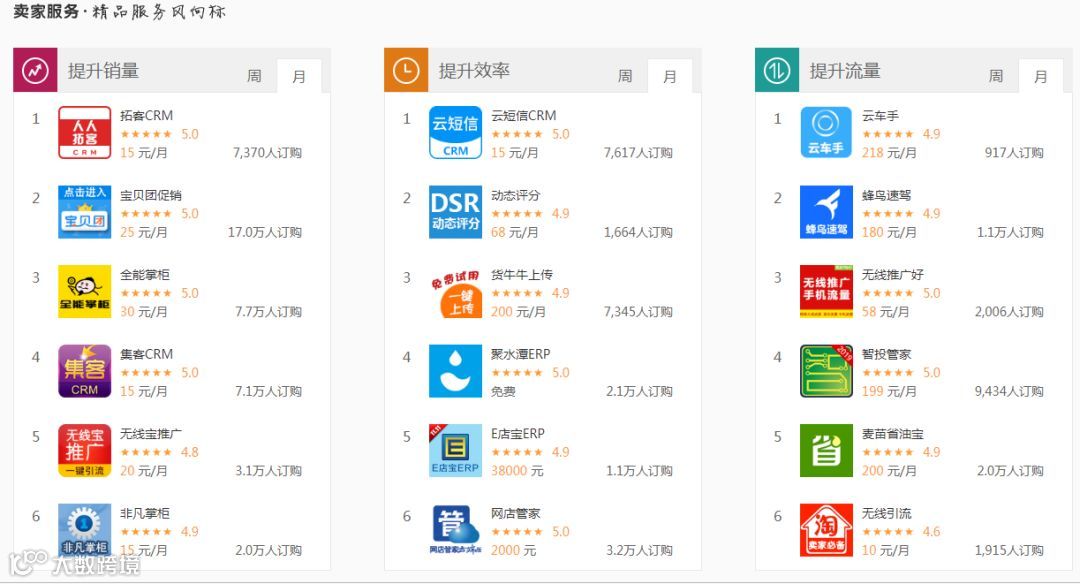Open the 无线宝推广 red app icon
1080x584 pixels.
[85, 450]
